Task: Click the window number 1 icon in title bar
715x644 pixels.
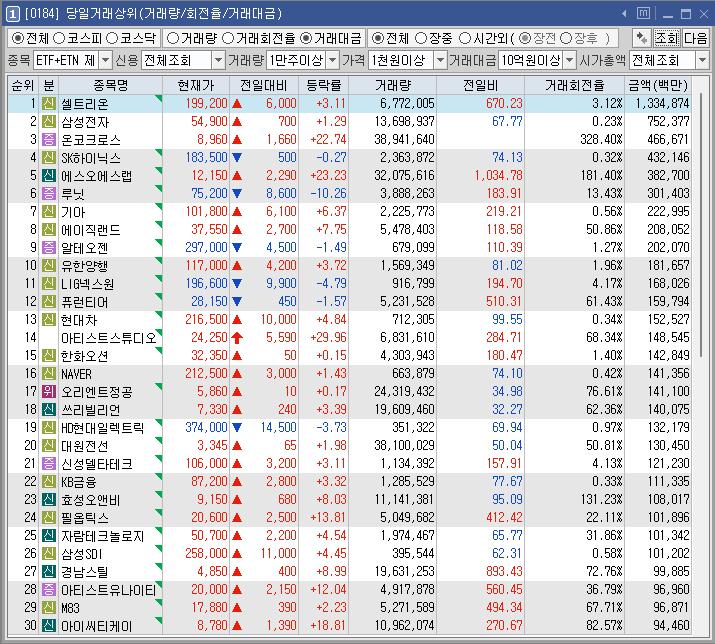Action: (12, 14)
